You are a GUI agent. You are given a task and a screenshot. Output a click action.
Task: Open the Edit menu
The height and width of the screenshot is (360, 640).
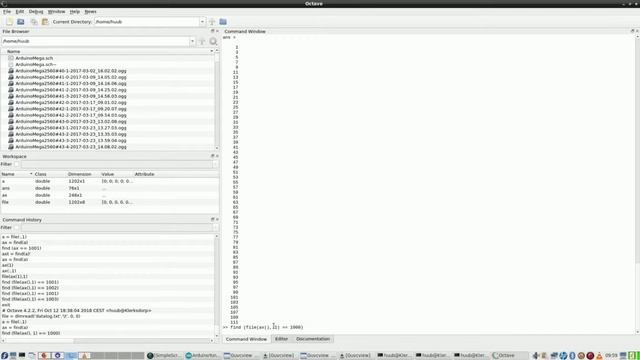tap(20, 11)
